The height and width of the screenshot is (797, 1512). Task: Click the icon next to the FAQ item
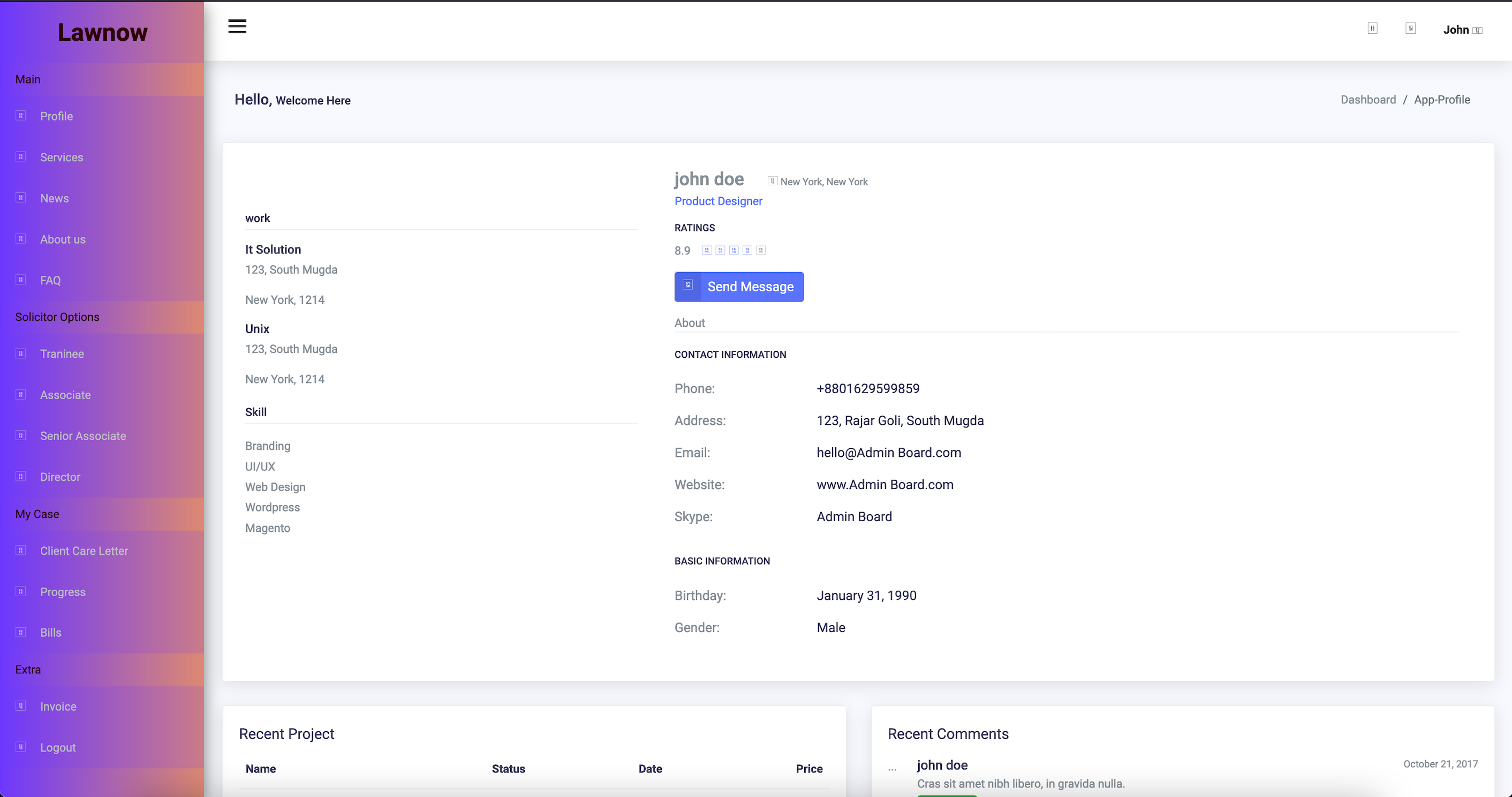pos(20,280)
